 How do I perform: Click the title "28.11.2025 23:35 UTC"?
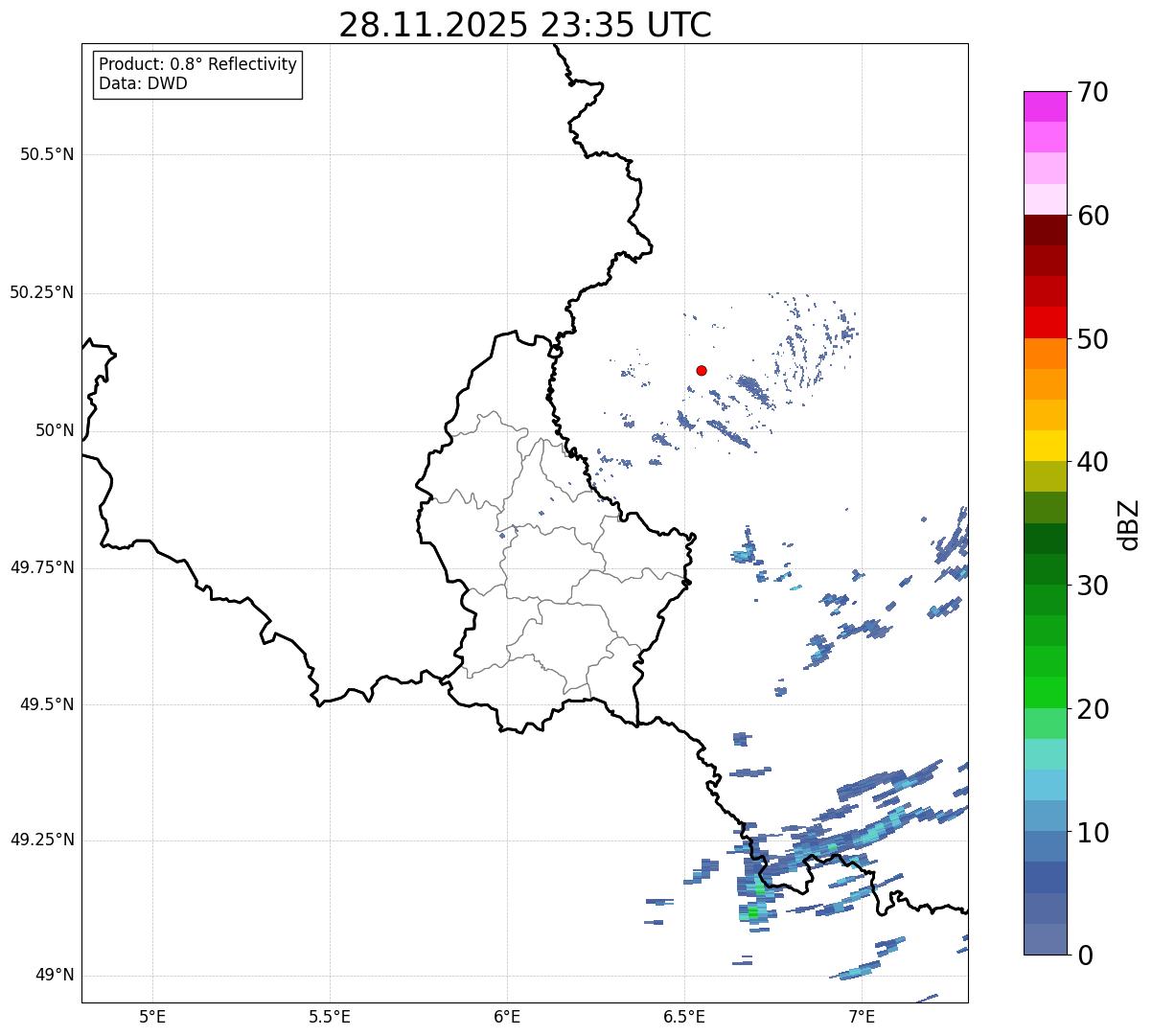coord(525,25)
